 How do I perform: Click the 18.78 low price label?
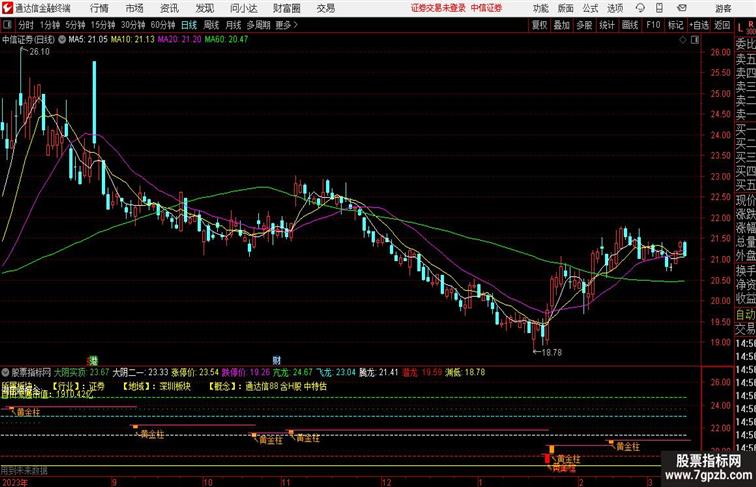tap(552, 352)
